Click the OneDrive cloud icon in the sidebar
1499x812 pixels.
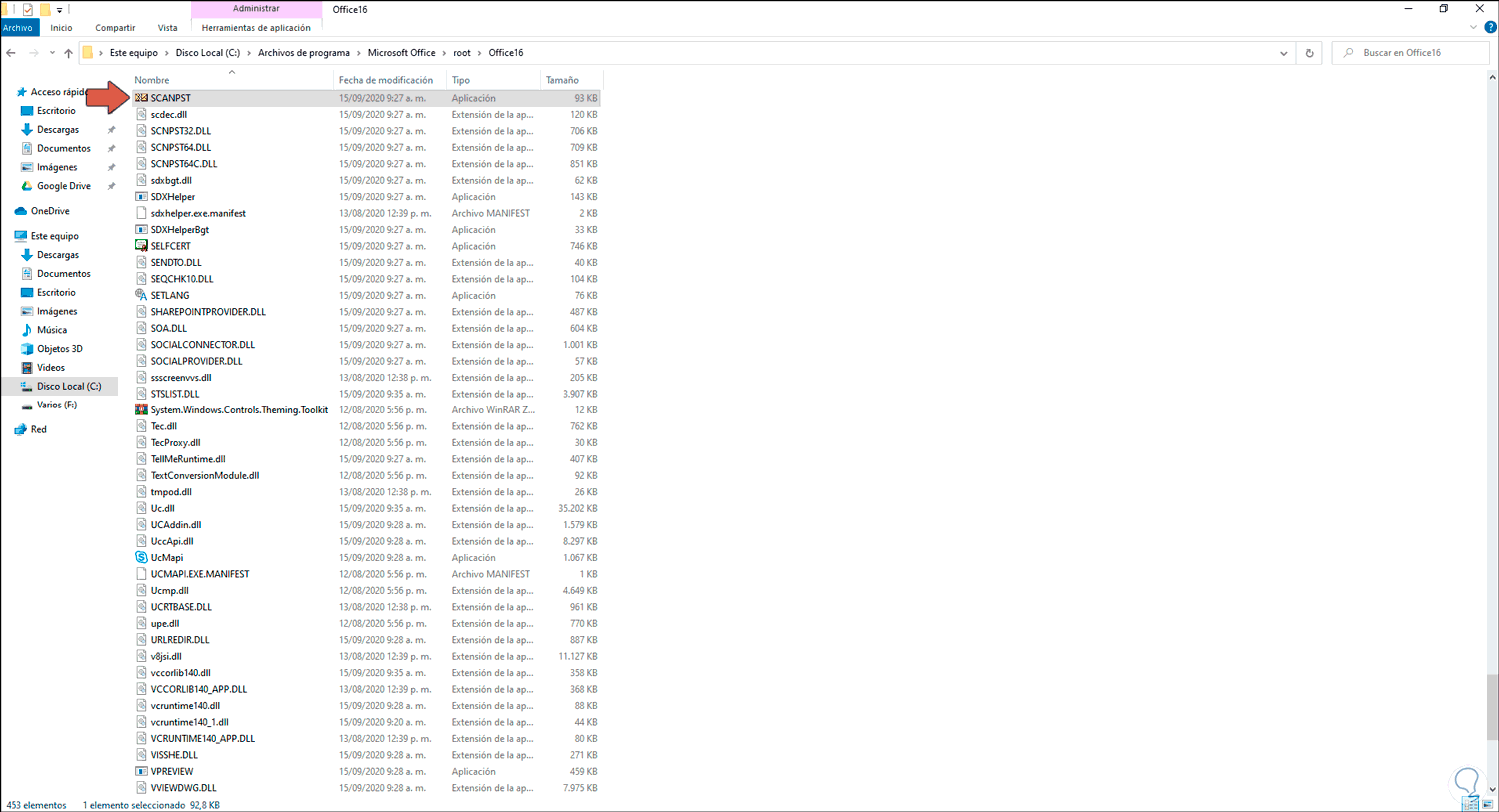21,211
